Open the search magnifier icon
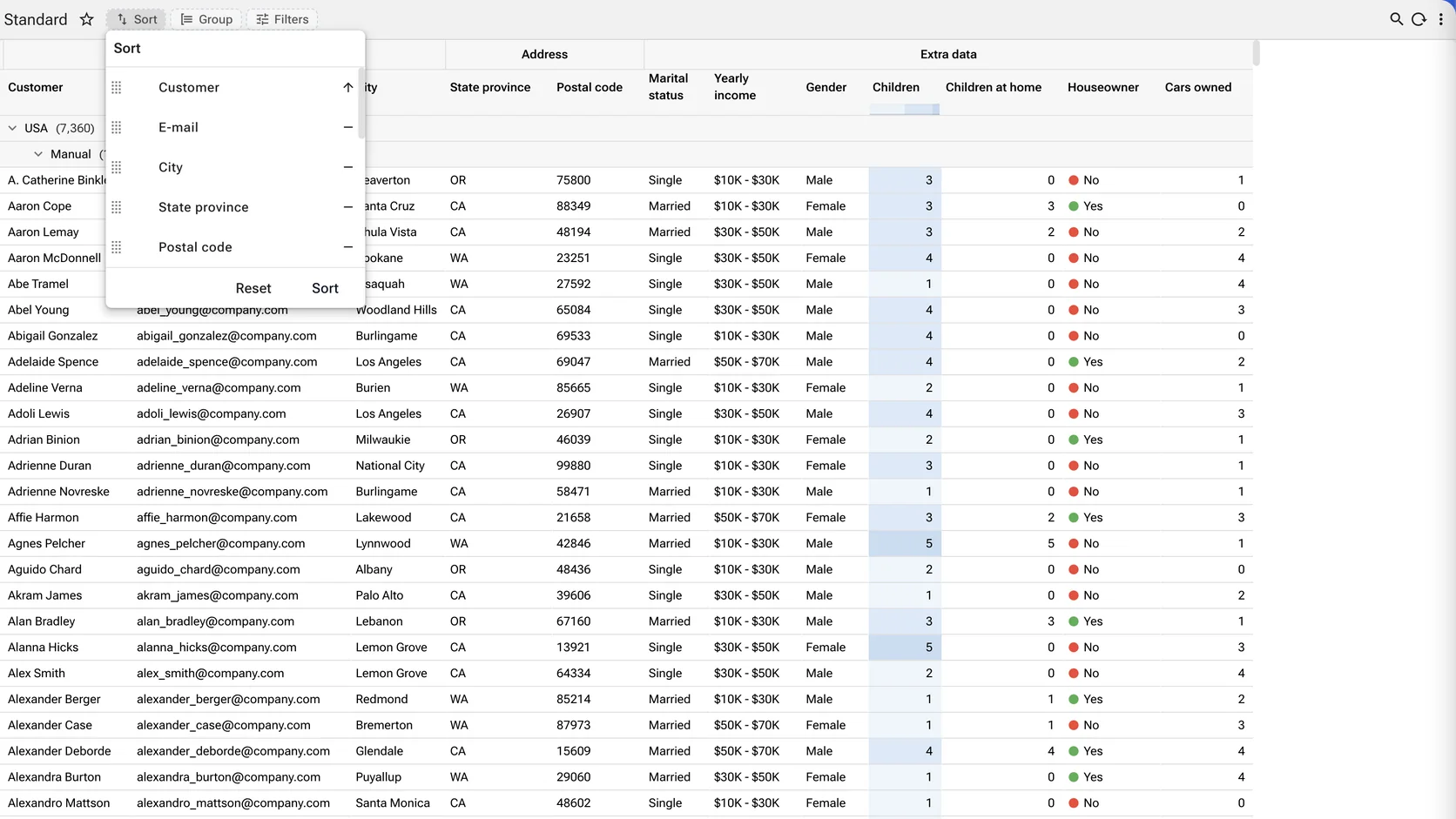 1396,19
